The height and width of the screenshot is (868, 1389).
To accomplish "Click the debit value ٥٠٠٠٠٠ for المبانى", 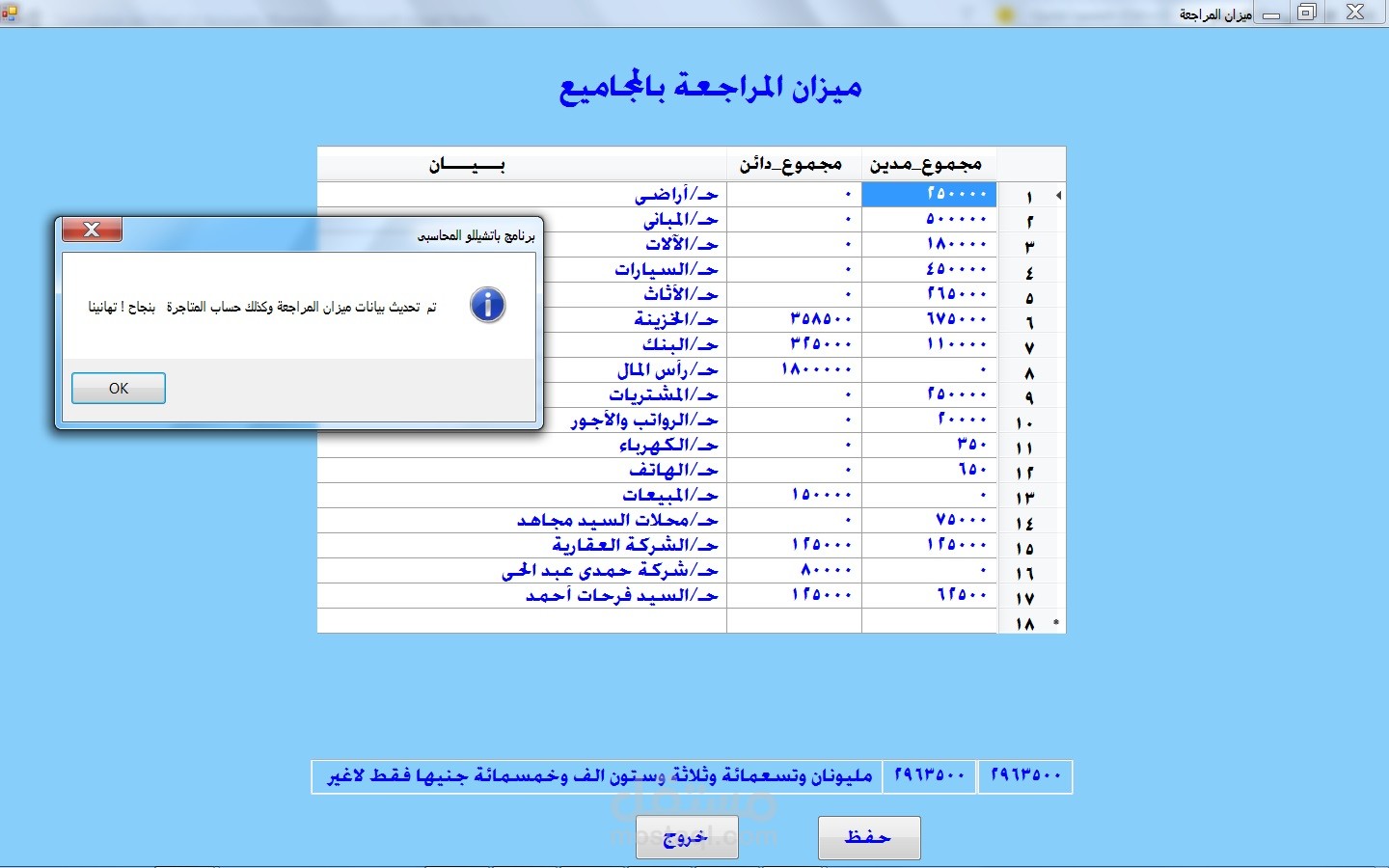I will click(x=929, y=220).
